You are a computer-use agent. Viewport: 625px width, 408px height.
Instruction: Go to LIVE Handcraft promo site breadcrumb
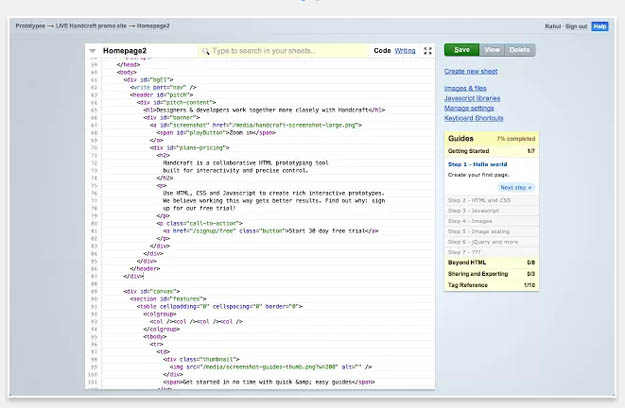91,26
